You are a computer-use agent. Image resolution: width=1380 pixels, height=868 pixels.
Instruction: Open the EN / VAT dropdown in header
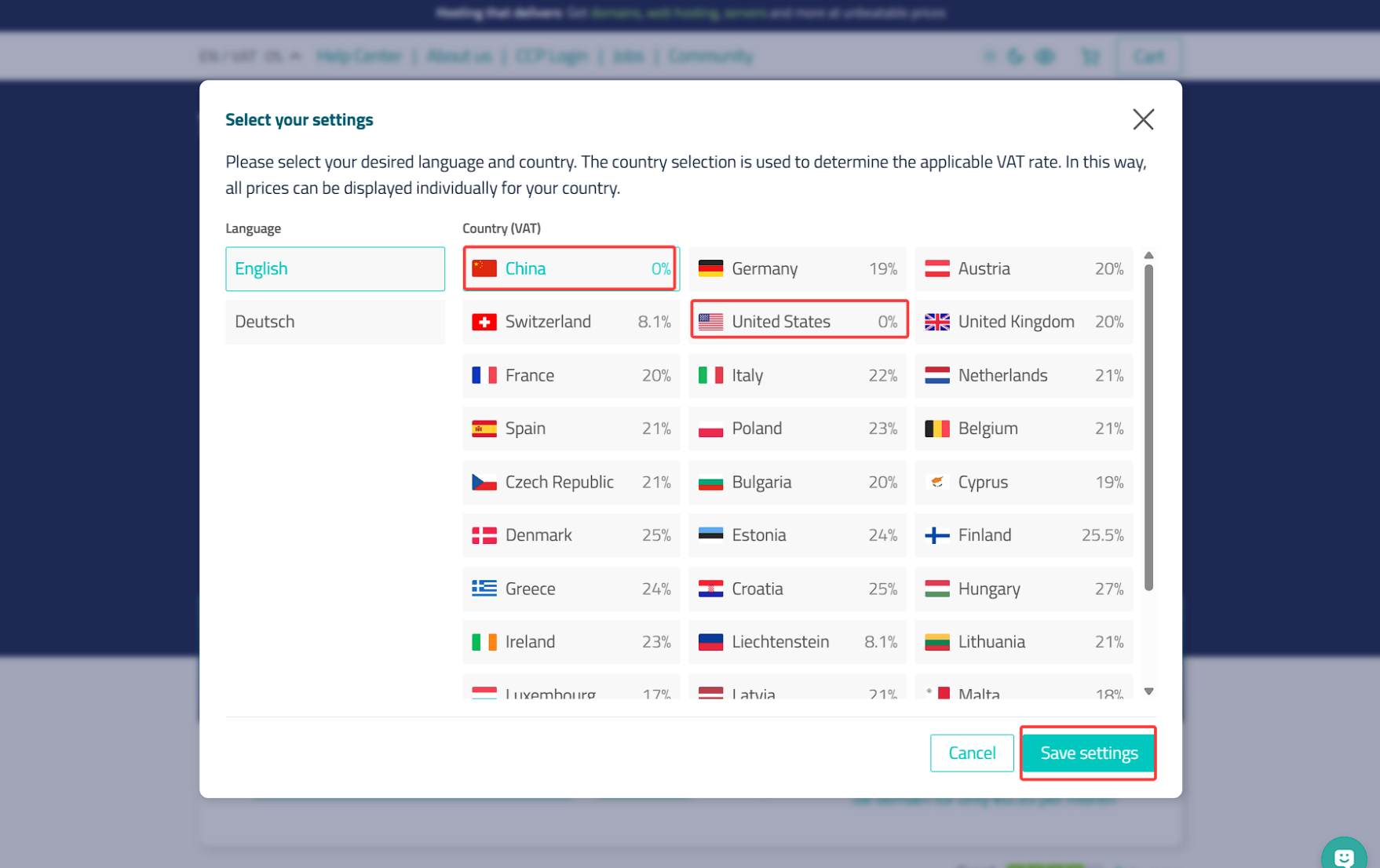(x=249, y=57)
